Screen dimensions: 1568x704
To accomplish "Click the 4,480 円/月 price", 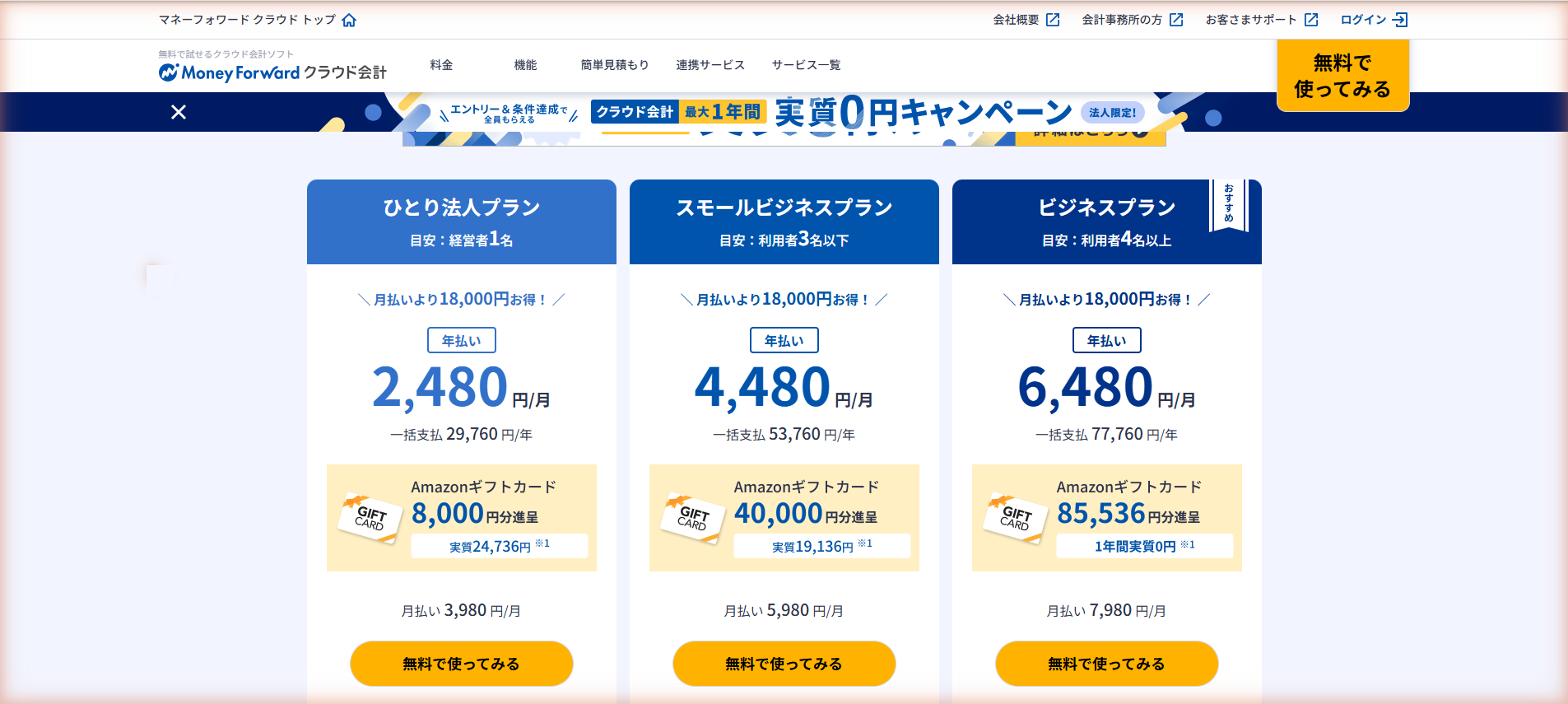I will click(784, 388).
